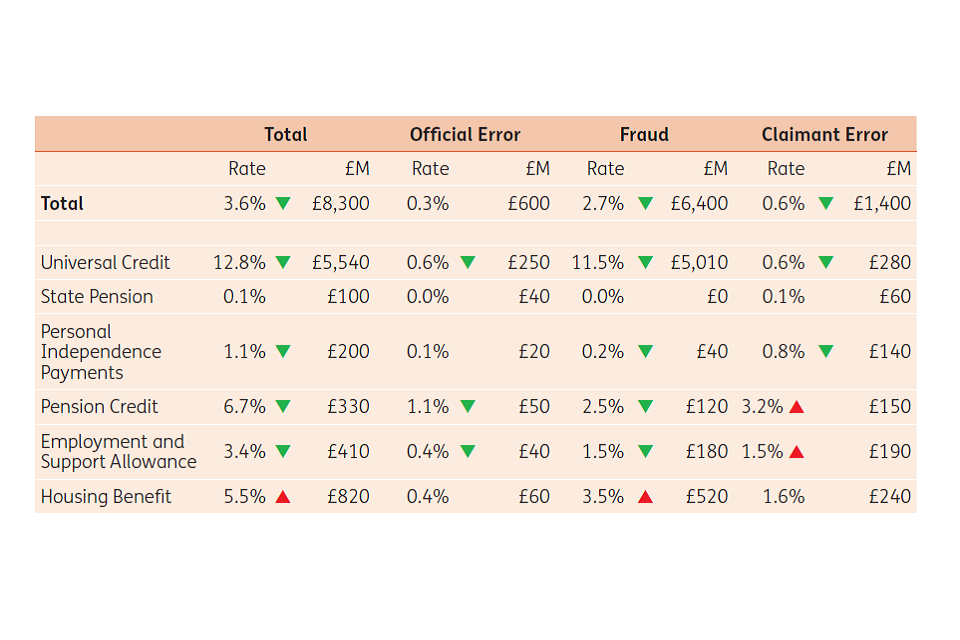
Task: Click the Fraud column header
Action: (x=644, y=134)
